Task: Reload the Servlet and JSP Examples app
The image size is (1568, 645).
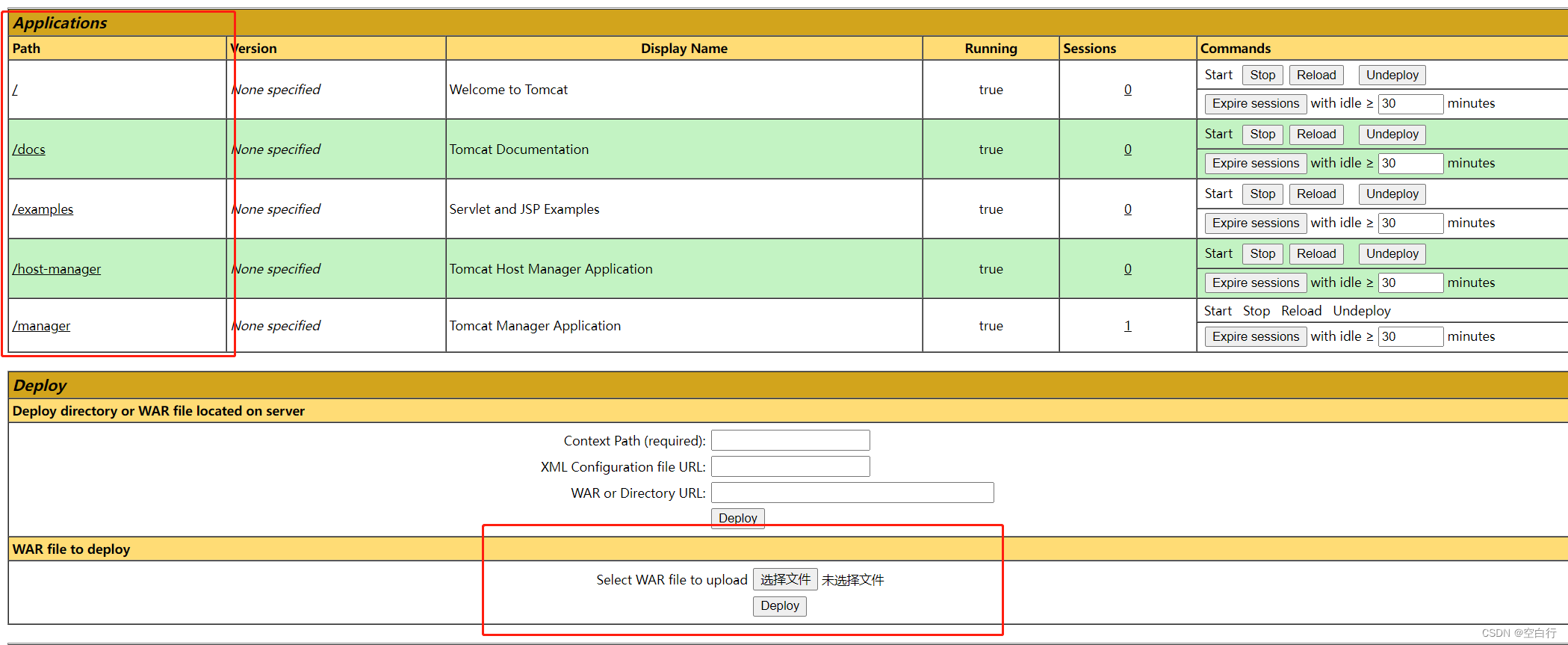Action: 1316,194
